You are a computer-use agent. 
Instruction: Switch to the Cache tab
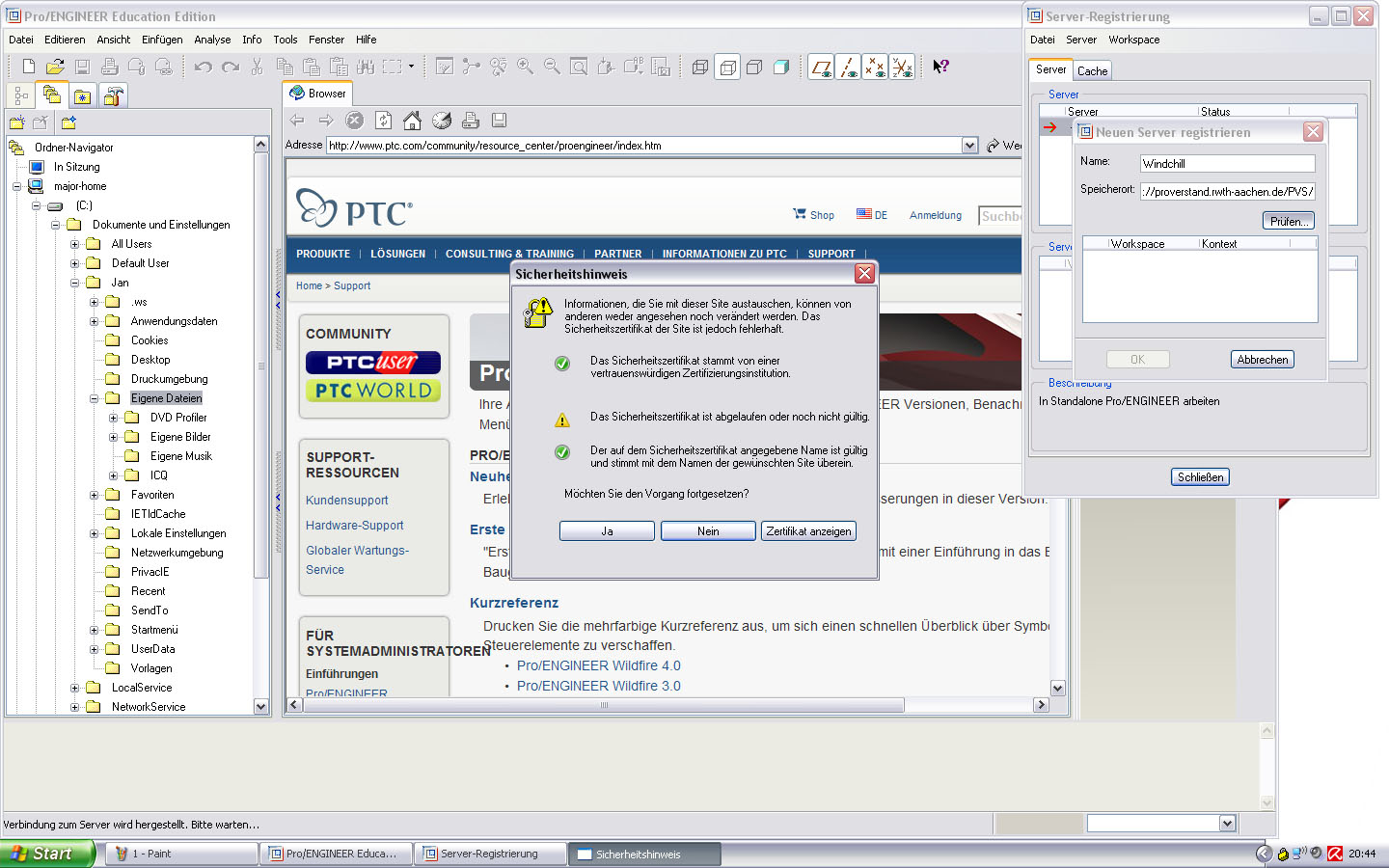pos(1092,71)
